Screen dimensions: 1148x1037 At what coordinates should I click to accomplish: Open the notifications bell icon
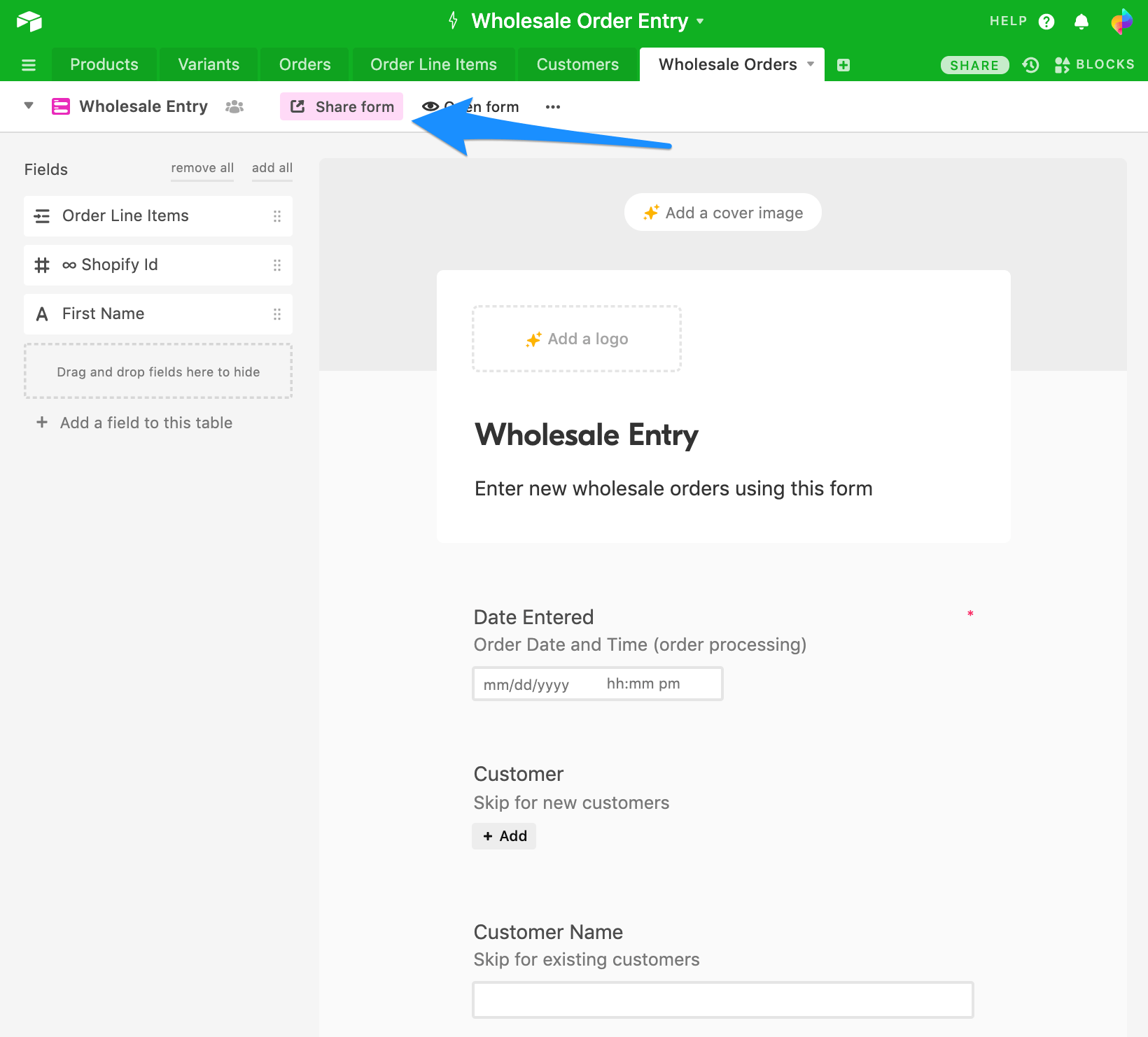1081,22
